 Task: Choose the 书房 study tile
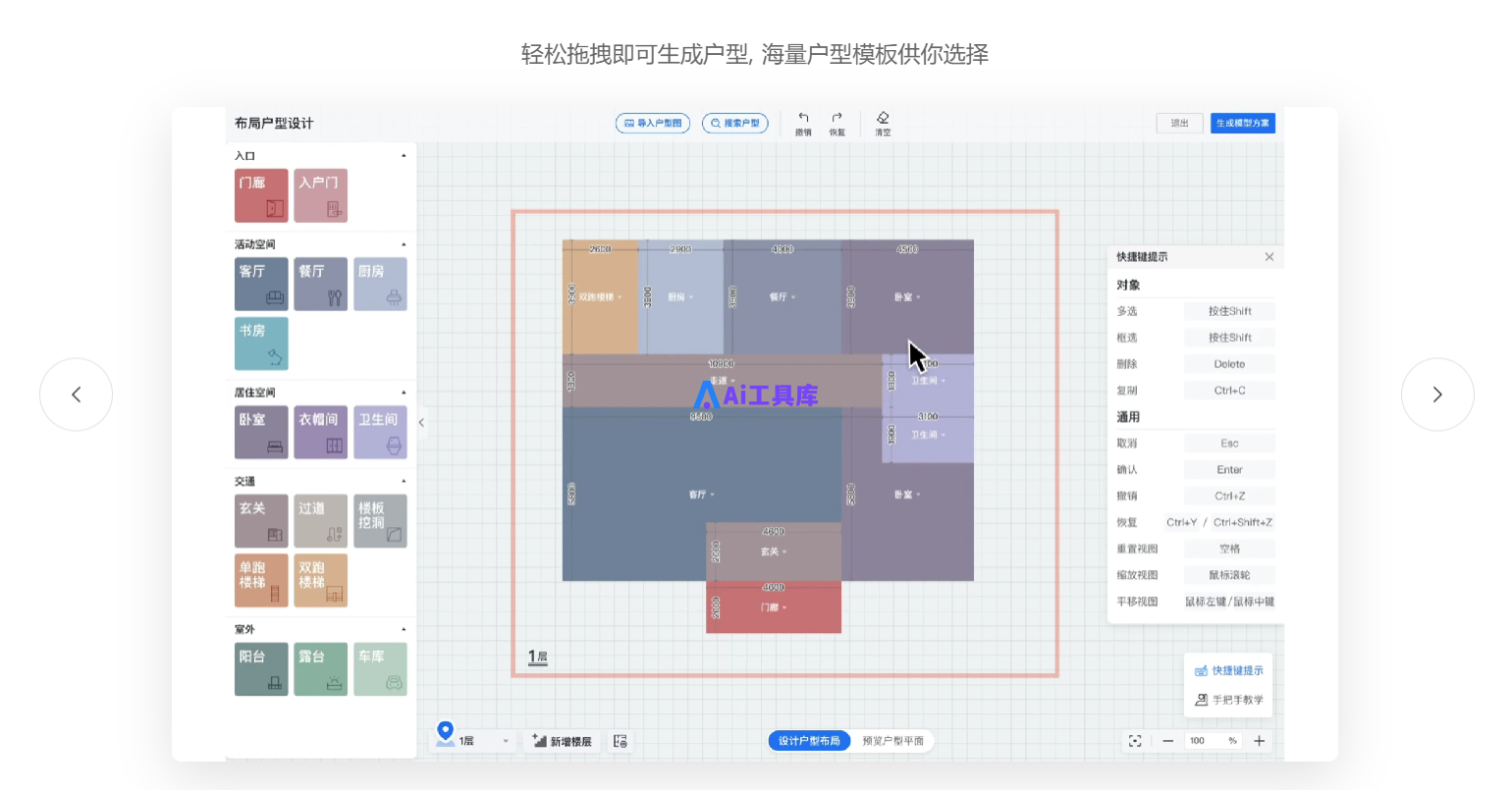pyautogui.click(x=261, y=343)
